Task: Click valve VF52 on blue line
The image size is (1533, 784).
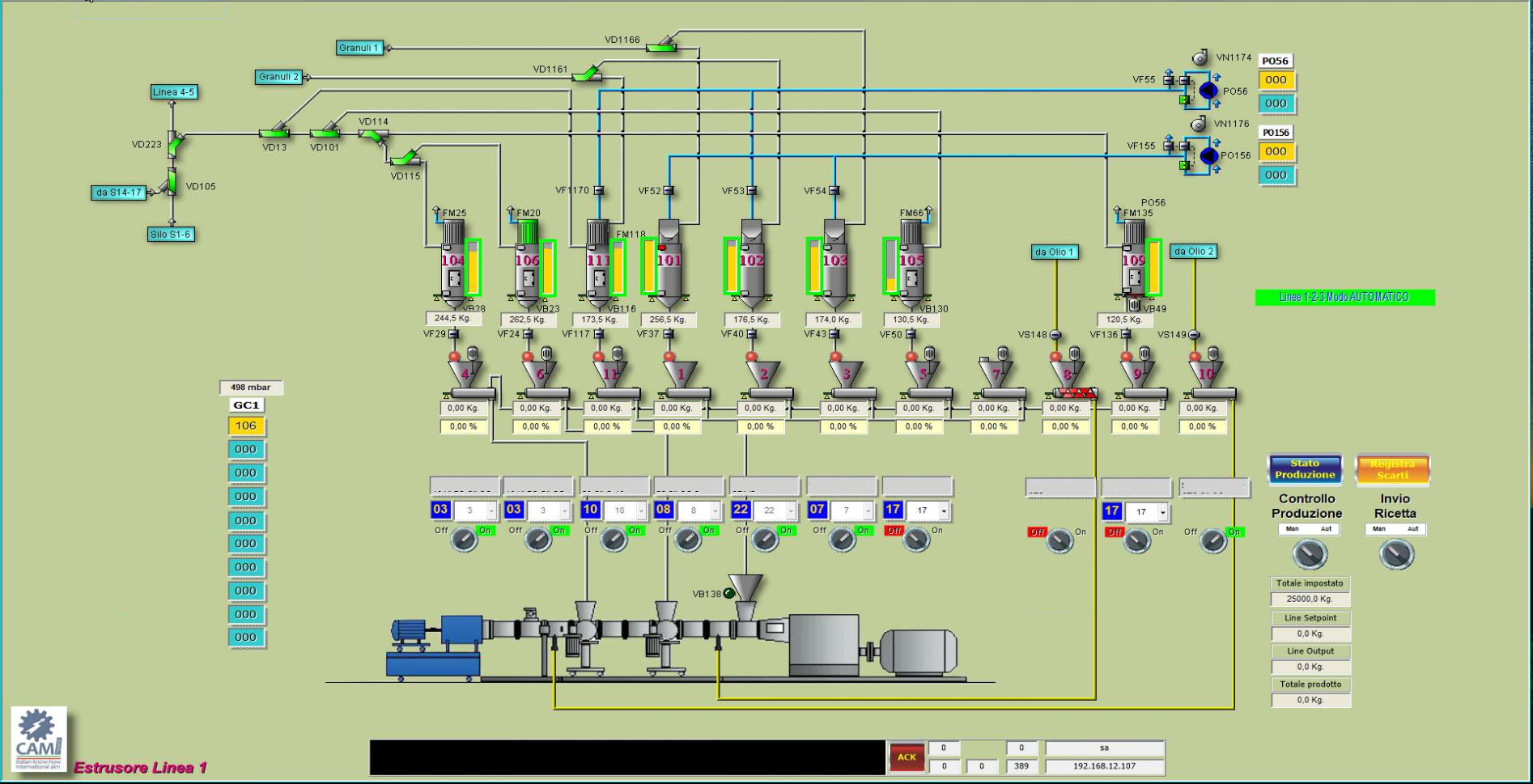Action: point(669,191)
